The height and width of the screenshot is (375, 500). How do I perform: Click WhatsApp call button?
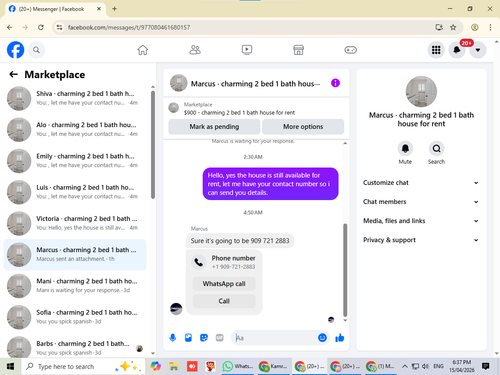pos(224,284)
